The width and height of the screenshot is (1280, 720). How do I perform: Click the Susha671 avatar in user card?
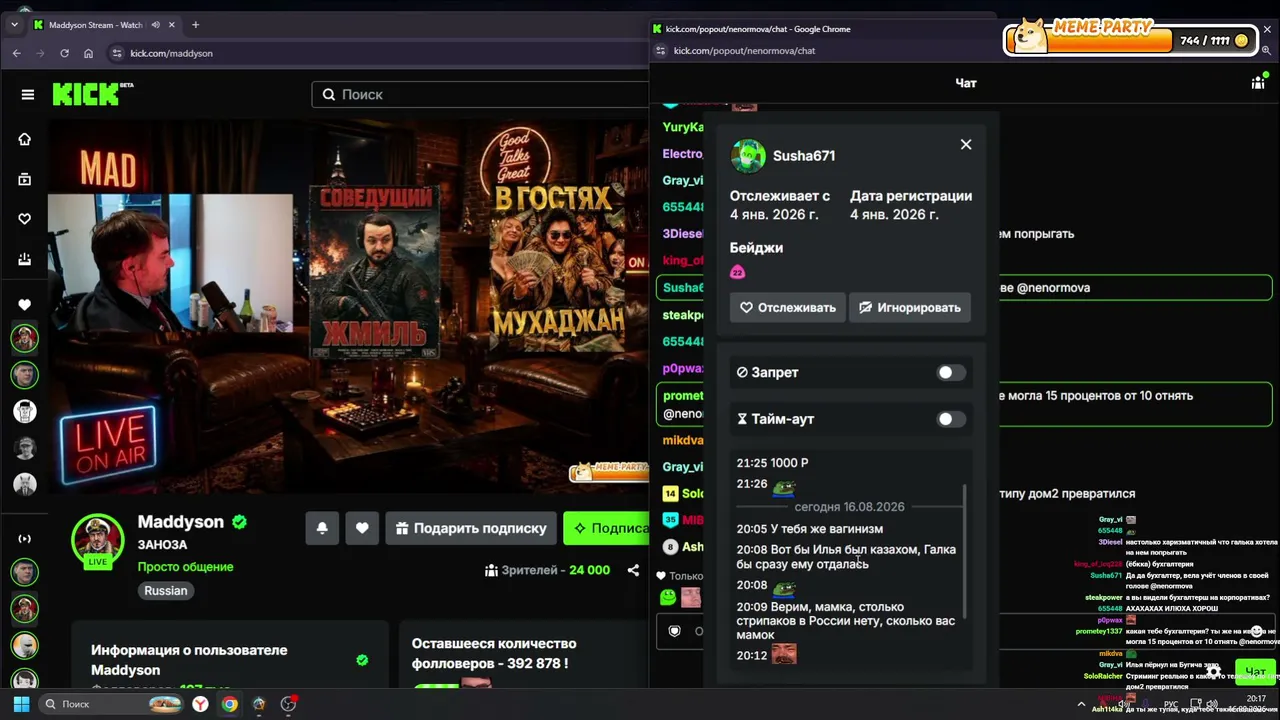pyautogui.click(x=748, y=156)
